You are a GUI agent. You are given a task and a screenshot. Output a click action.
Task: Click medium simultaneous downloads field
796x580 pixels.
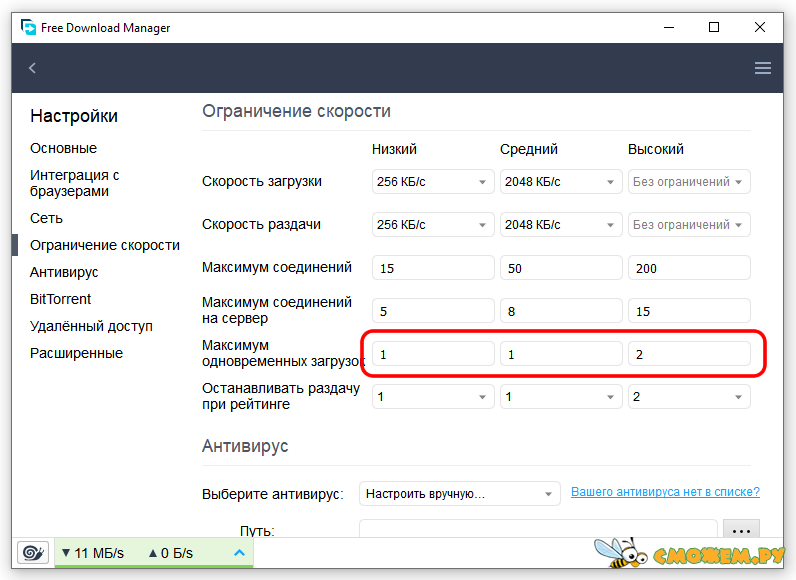[561, 354]
